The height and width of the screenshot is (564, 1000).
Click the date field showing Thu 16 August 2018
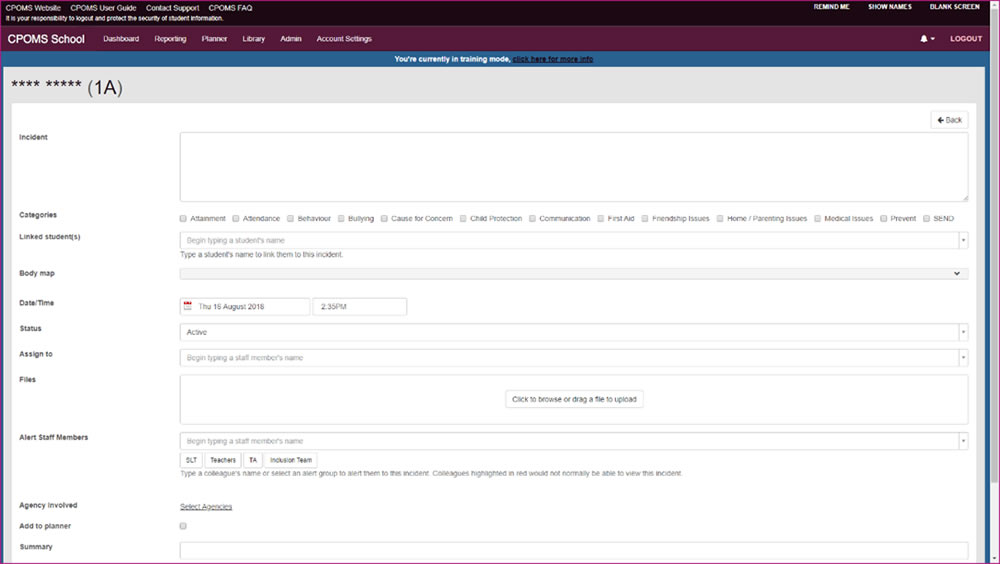(245, 306)
